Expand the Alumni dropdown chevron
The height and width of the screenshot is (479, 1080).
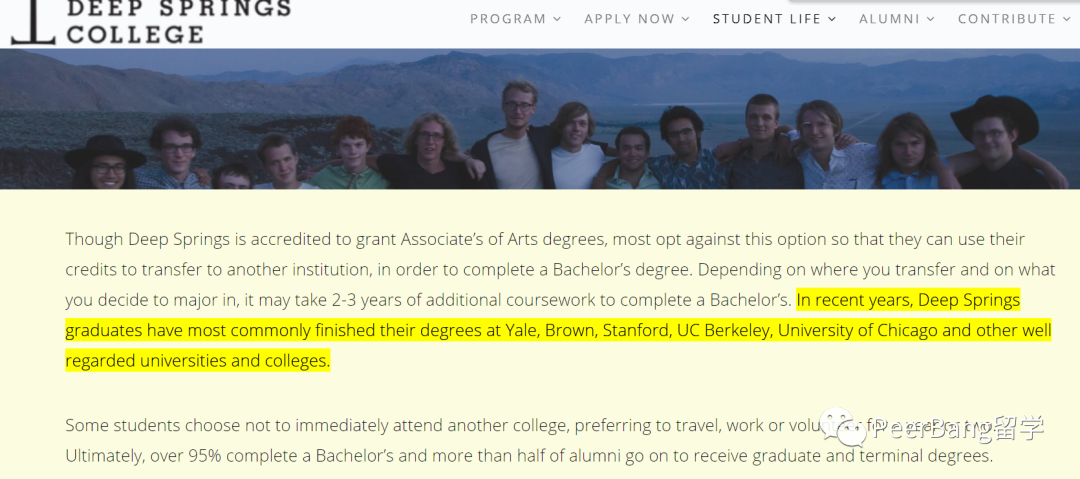pos(930,19)
